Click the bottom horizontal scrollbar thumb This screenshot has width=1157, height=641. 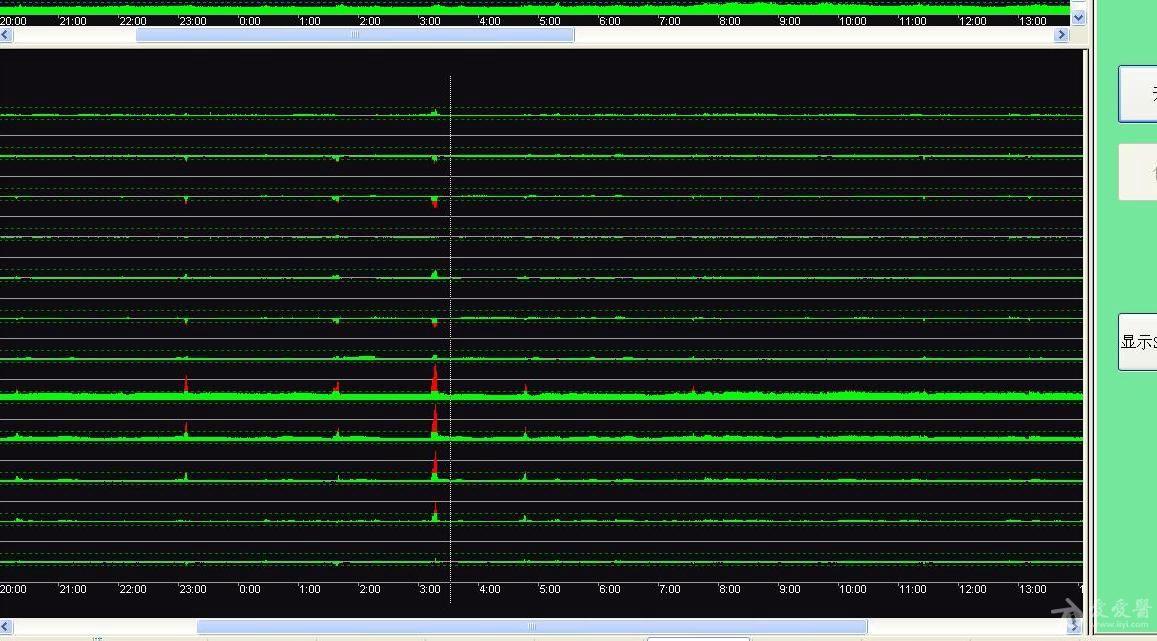531,627
